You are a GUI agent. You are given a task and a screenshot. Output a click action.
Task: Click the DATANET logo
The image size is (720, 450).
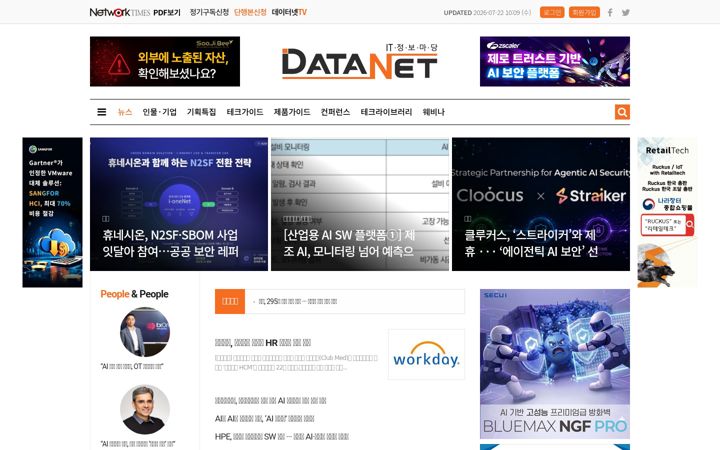point(360,62)
